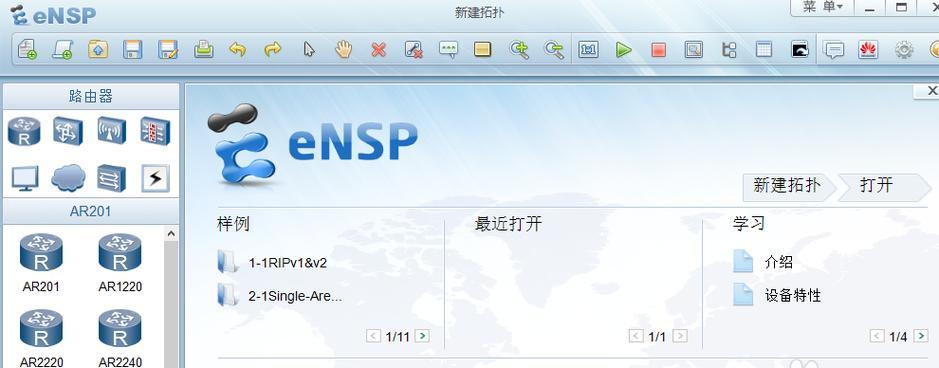Select the router device category icon
This screenshot has width=939, height=368.
(x=24, y=131)
